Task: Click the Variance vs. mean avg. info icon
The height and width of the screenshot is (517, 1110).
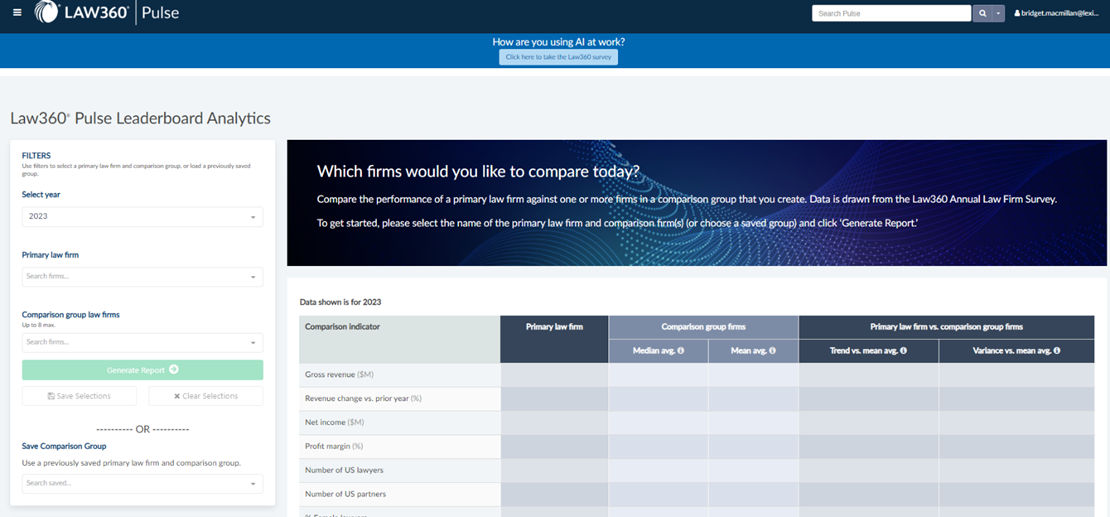Action: click(1055, 351)
